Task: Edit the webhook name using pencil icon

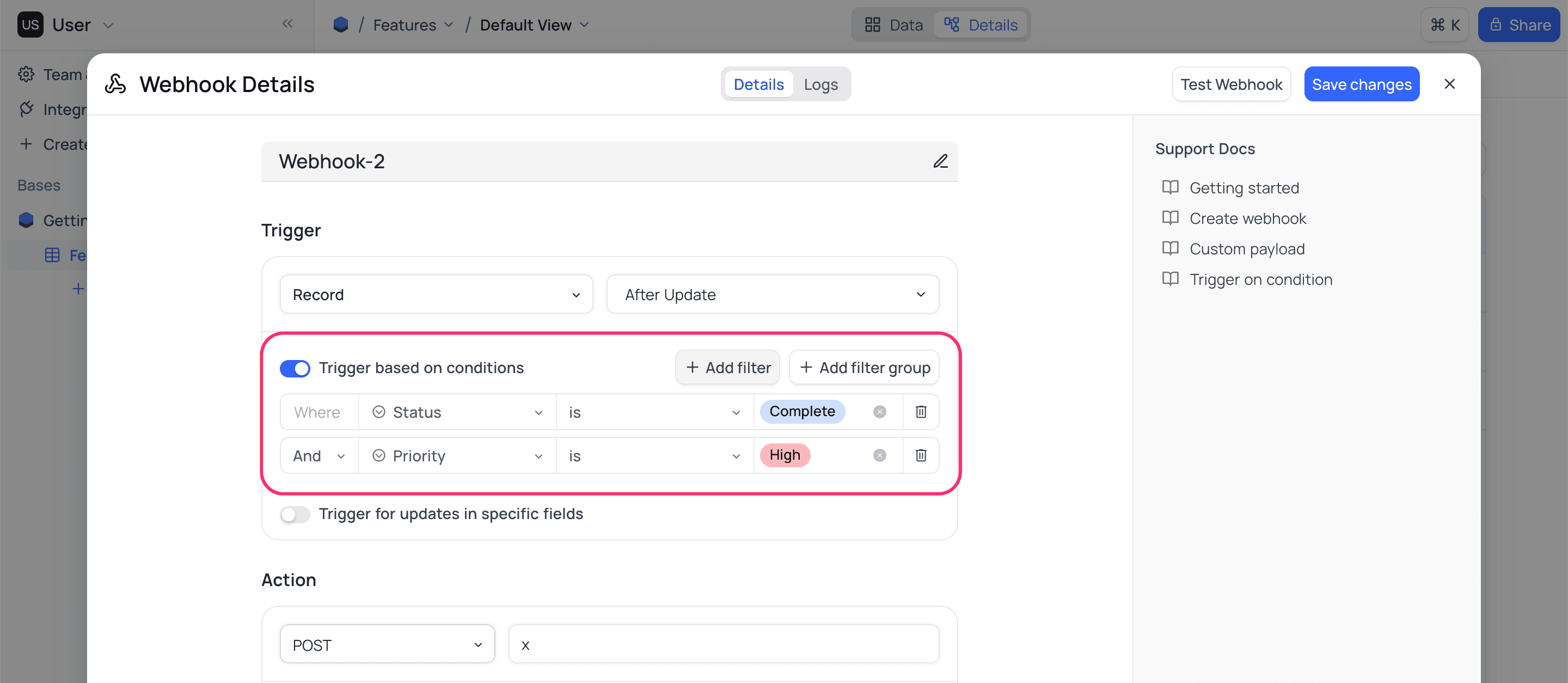Action: [x=940, y=161]
